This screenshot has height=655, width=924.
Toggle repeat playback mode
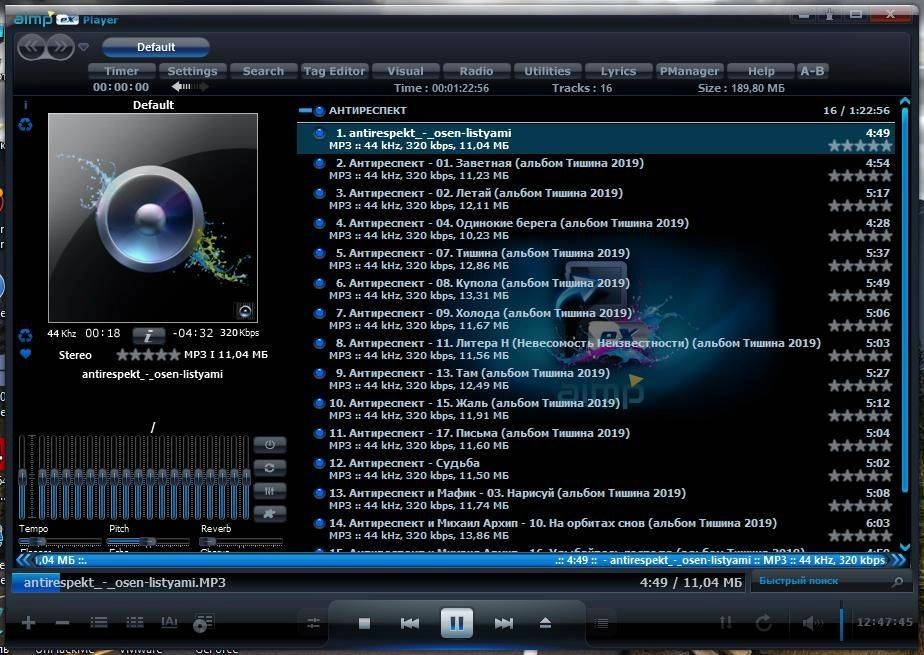764,622
